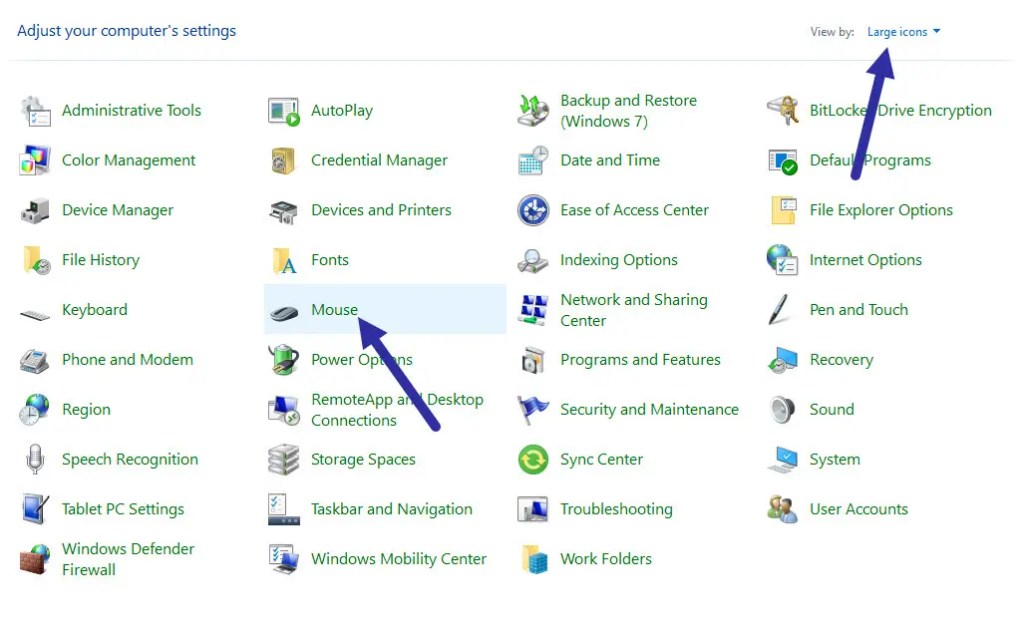Click the Device Manager icon

(35, 211)
